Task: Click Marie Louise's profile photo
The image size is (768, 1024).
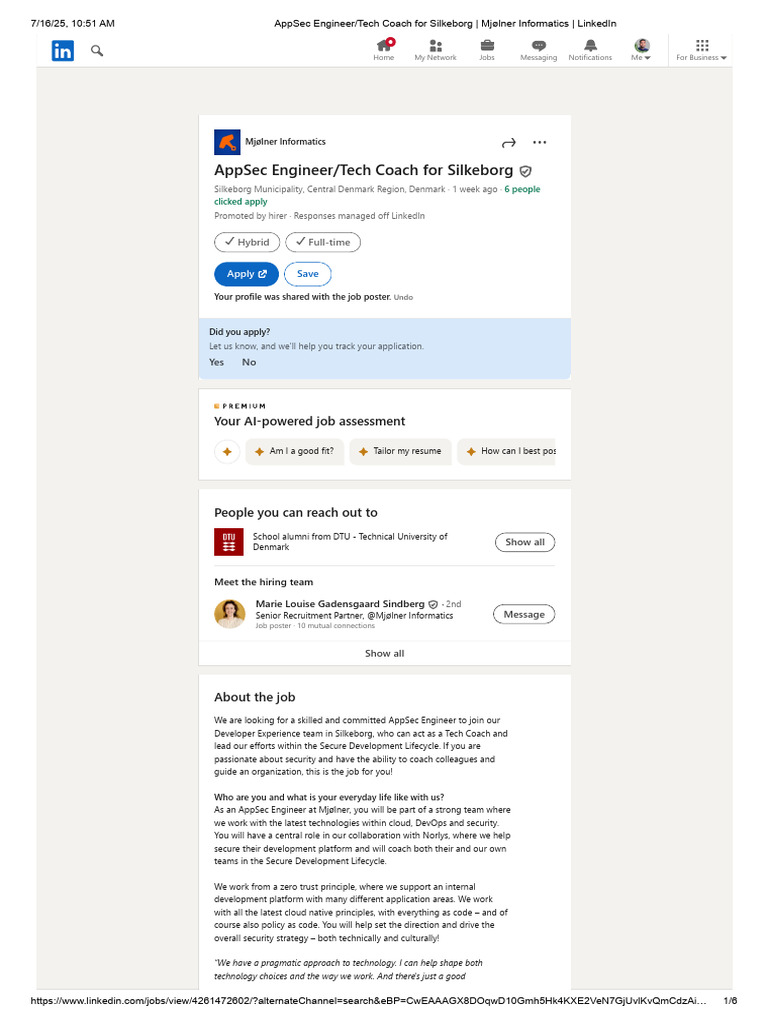Action: click(x=229, y=614)
